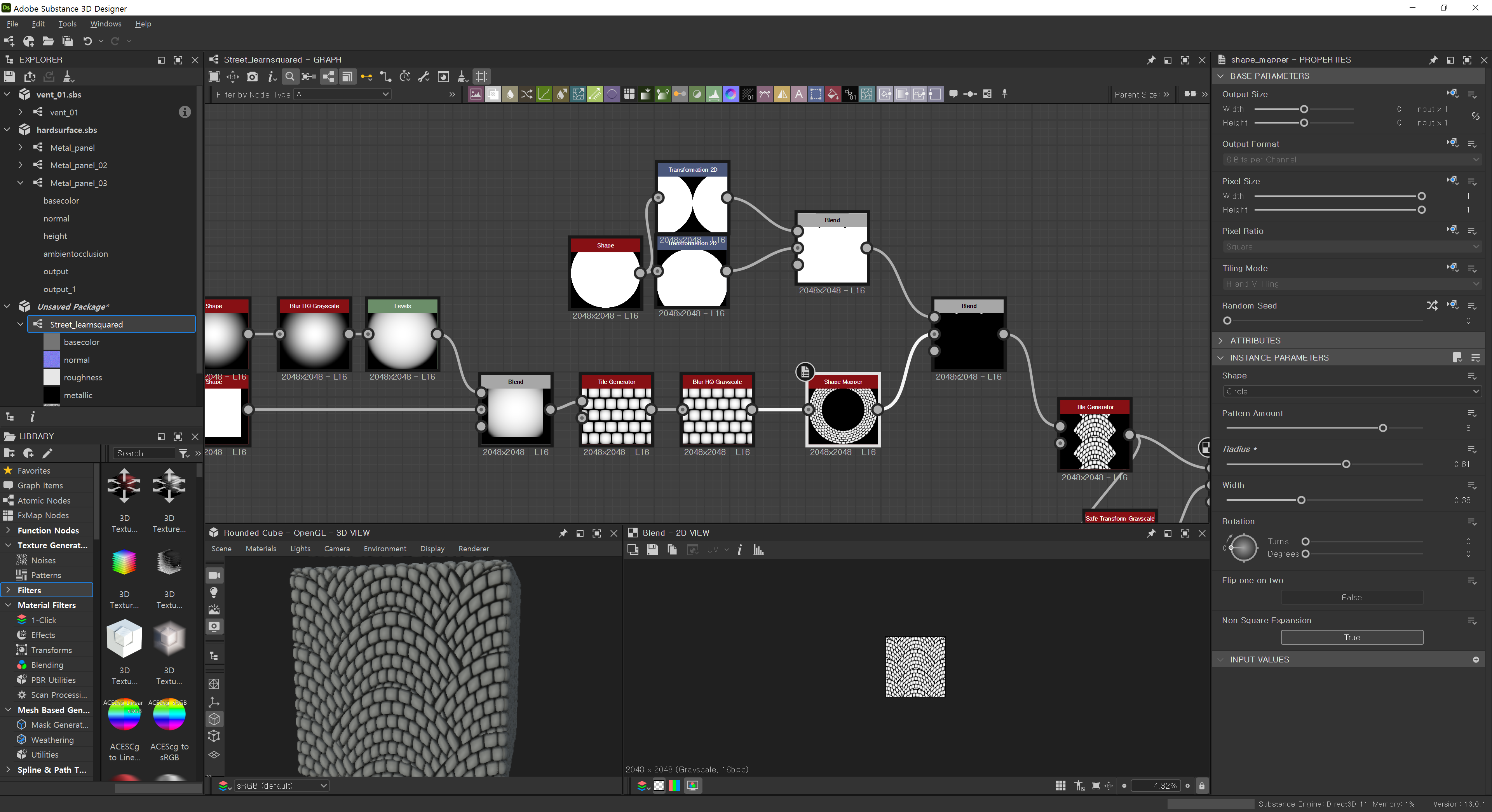The height and width of the screenshot is (812, 1492).
Task: Expand the ATTRIBUTES section
Action: click(1255, 341)
